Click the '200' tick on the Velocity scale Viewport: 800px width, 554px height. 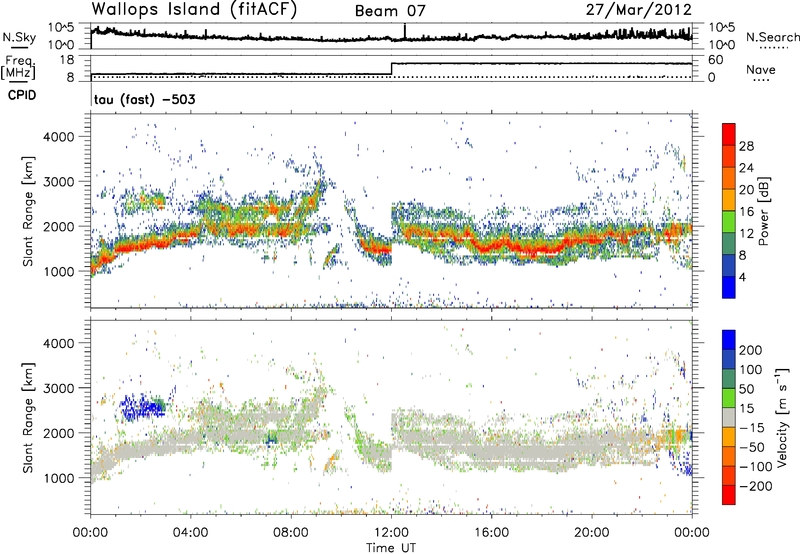pos(751,350)
